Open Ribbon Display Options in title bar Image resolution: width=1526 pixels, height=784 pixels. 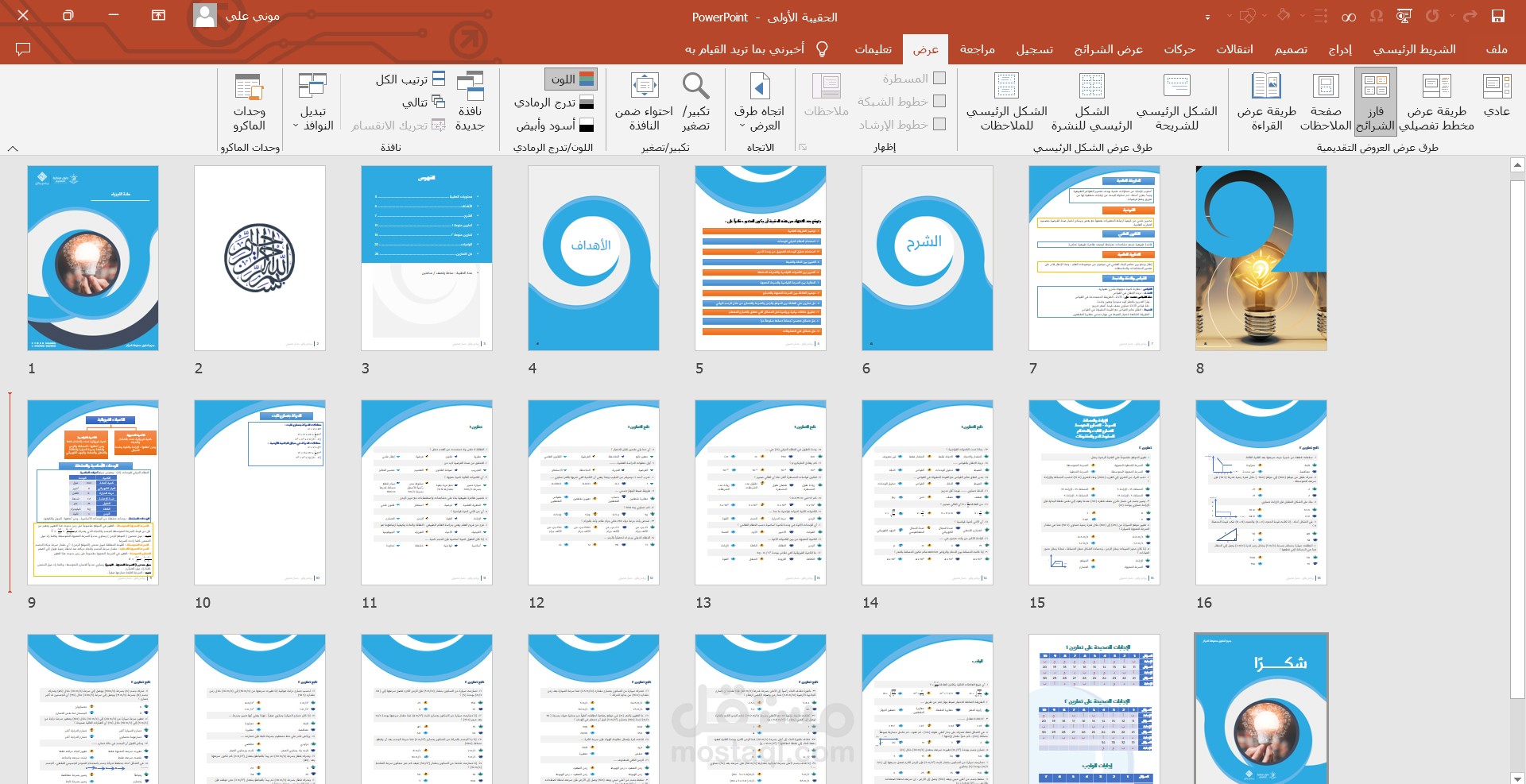point(158,16)
